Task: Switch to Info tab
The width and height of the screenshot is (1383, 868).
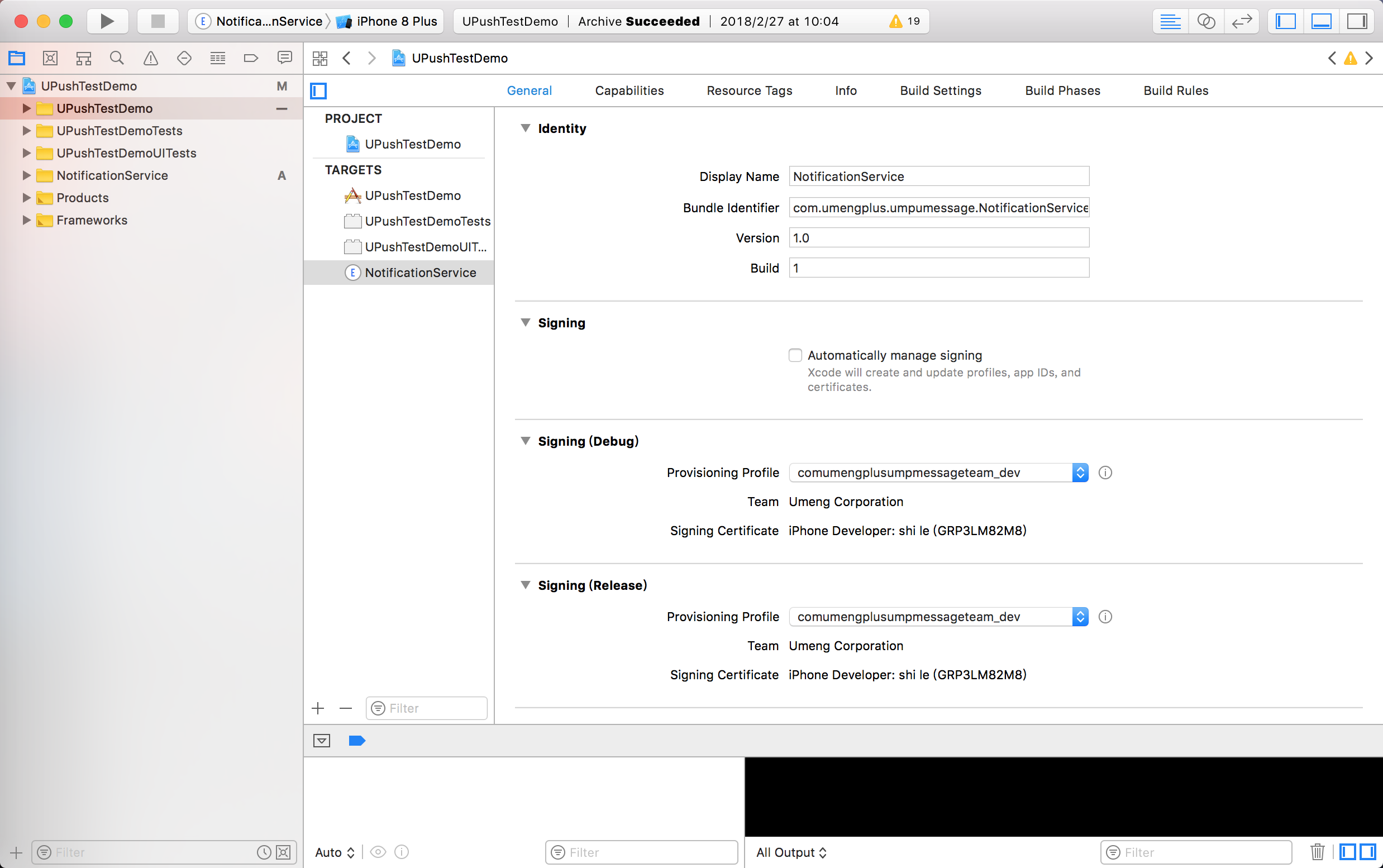Action: pyautogui.click(x=846, y=90)
